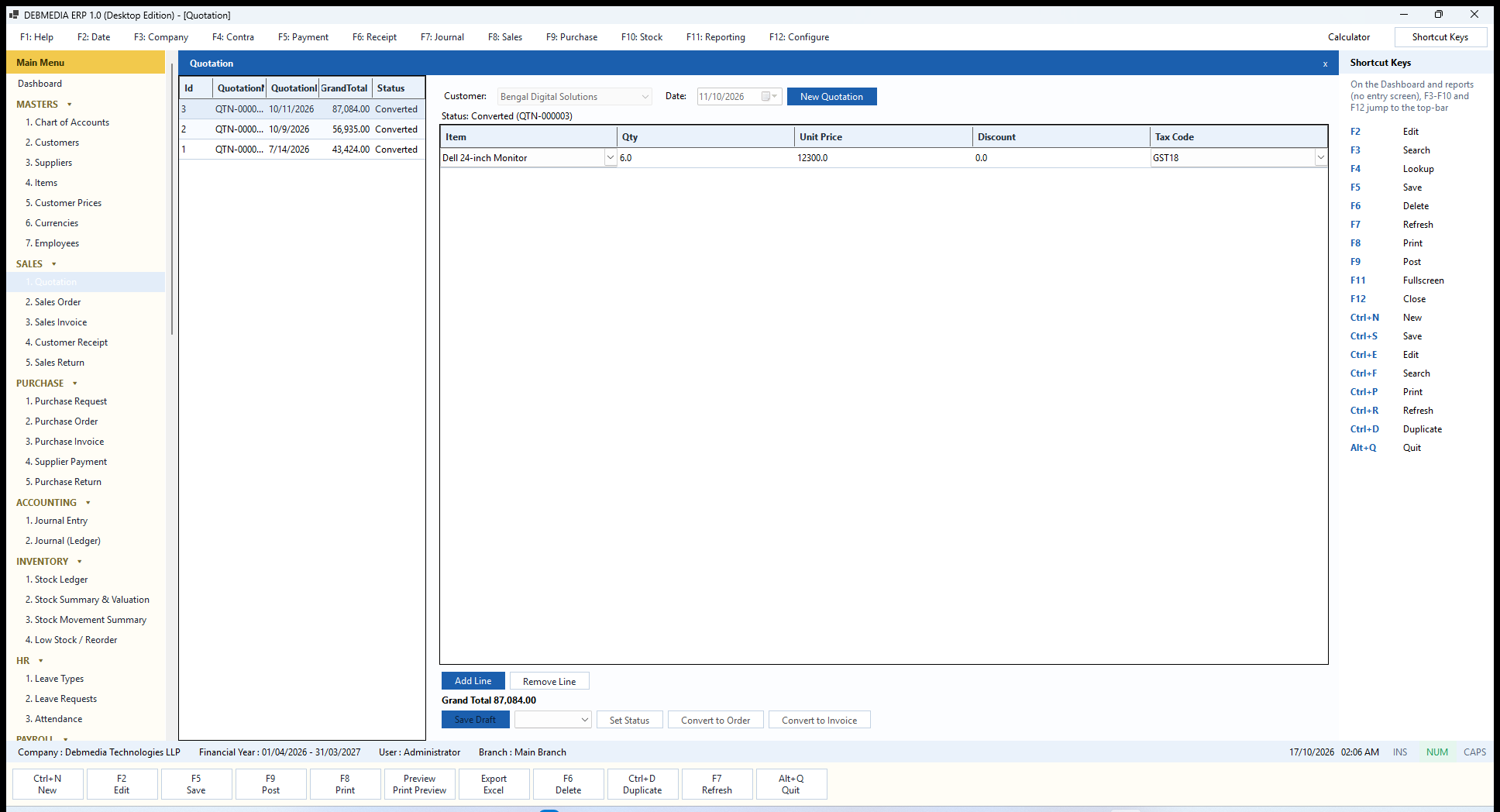
Task: Click the New Quotation button
Action: [831, 97]
